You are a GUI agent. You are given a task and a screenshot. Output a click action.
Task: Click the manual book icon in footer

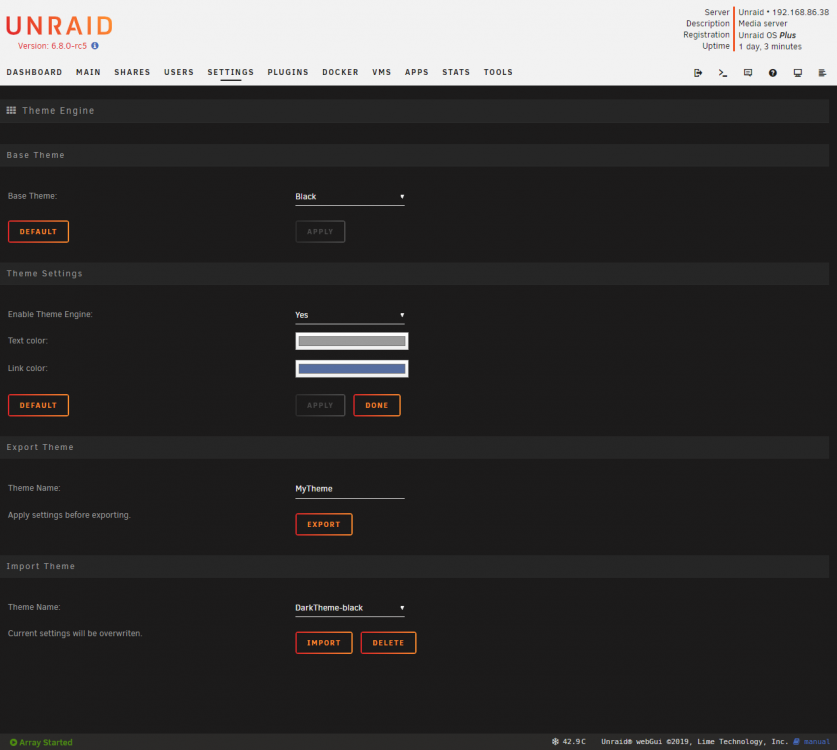pos(796,741)
